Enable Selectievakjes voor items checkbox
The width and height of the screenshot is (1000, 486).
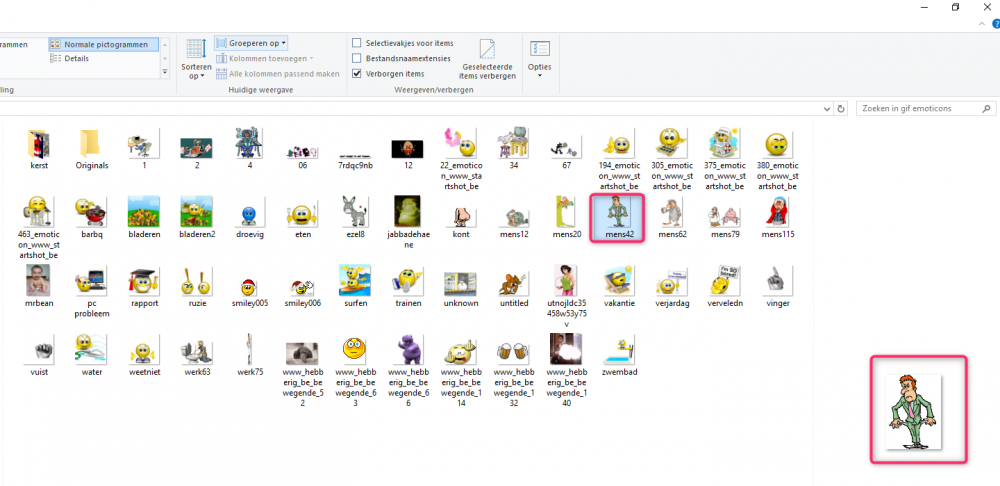(x=357, y=43)
